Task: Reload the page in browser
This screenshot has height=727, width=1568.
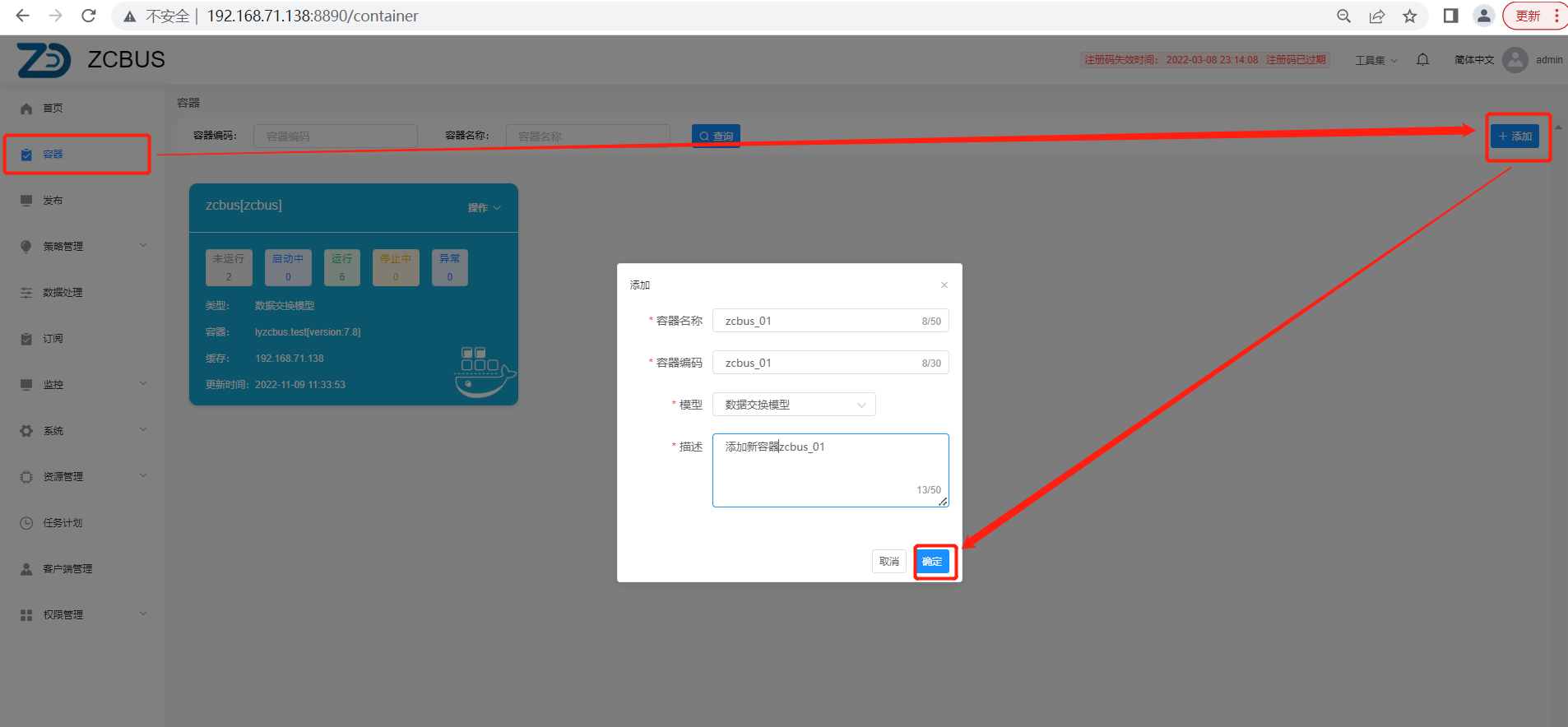Action: [x=89, y=16]
